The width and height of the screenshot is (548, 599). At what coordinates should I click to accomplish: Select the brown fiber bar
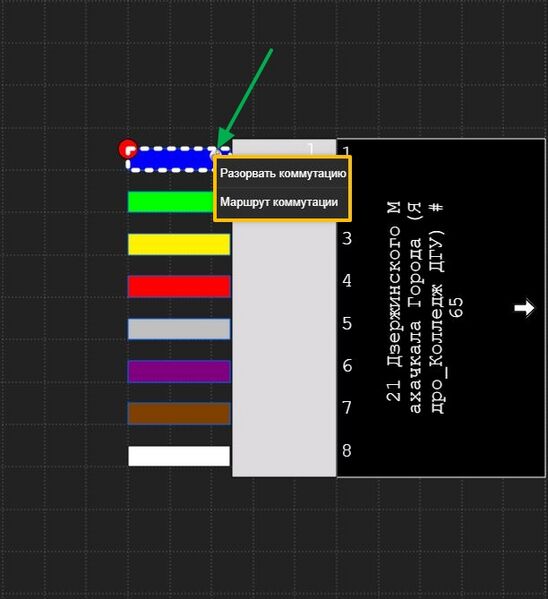click(179, 414)
